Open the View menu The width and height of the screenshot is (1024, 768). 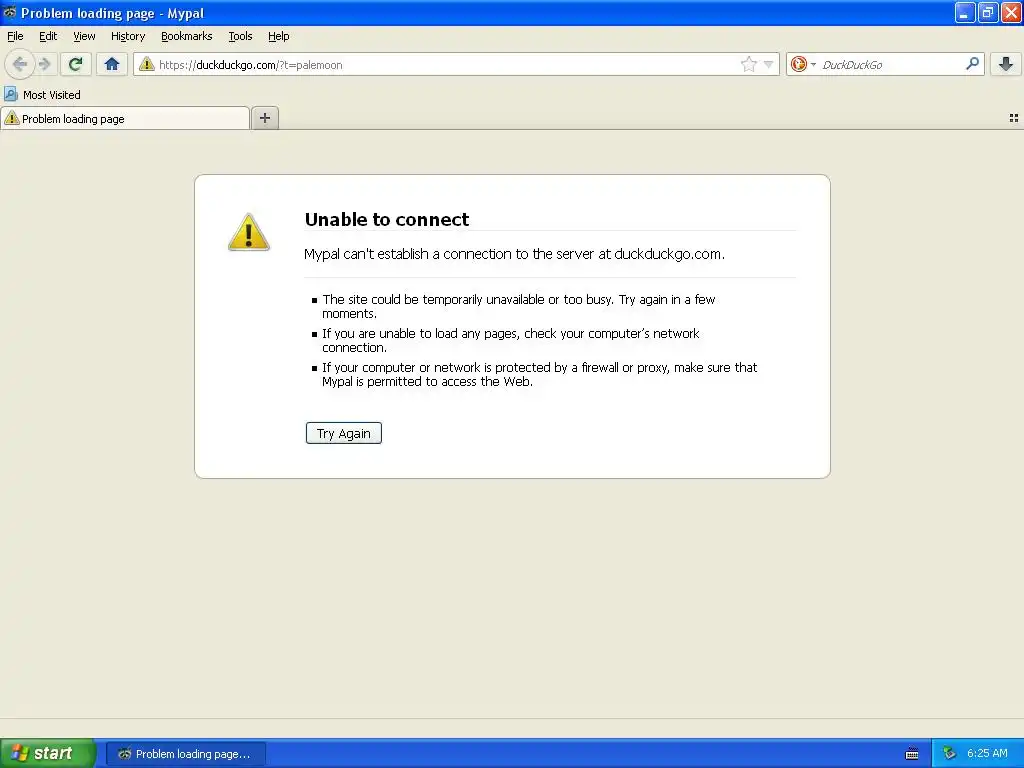(x=84, y=36)
